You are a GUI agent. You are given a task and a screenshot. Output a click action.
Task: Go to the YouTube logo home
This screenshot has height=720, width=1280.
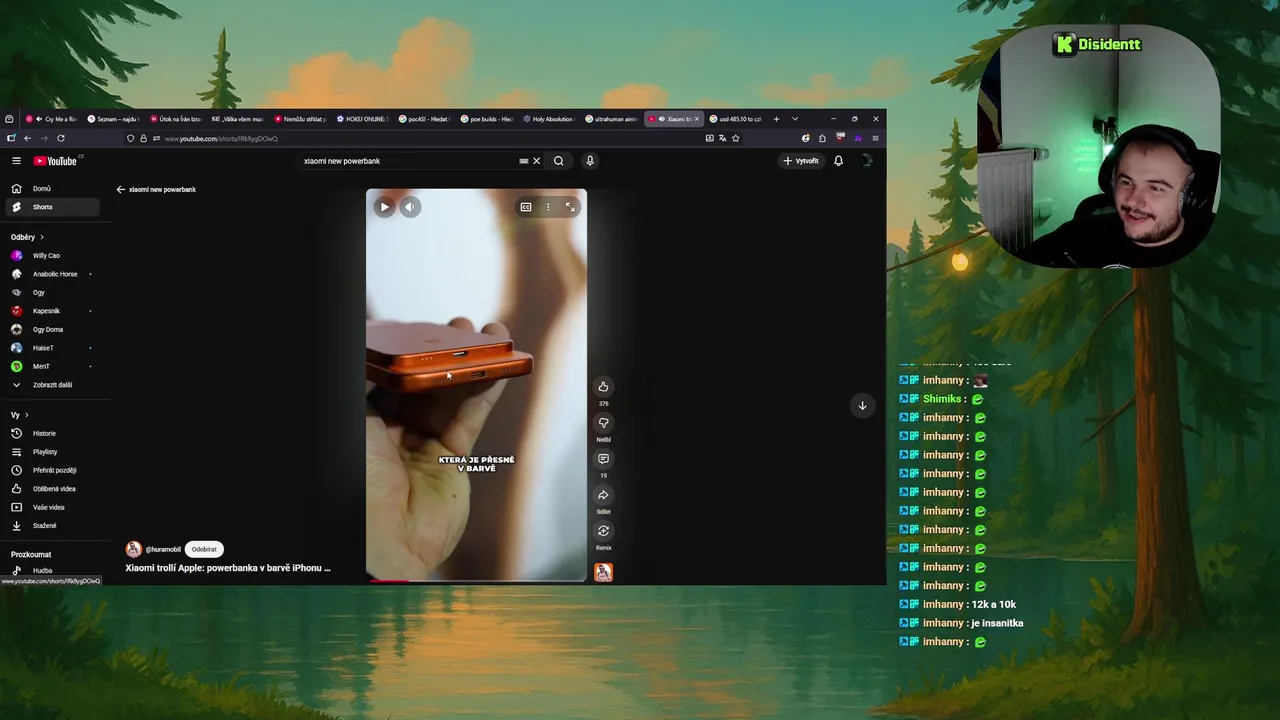(56, 160)
